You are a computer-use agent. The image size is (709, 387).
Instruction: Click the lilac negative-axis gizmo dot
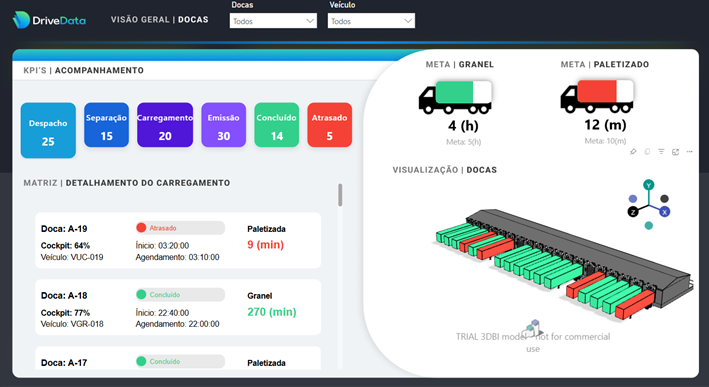633,198
